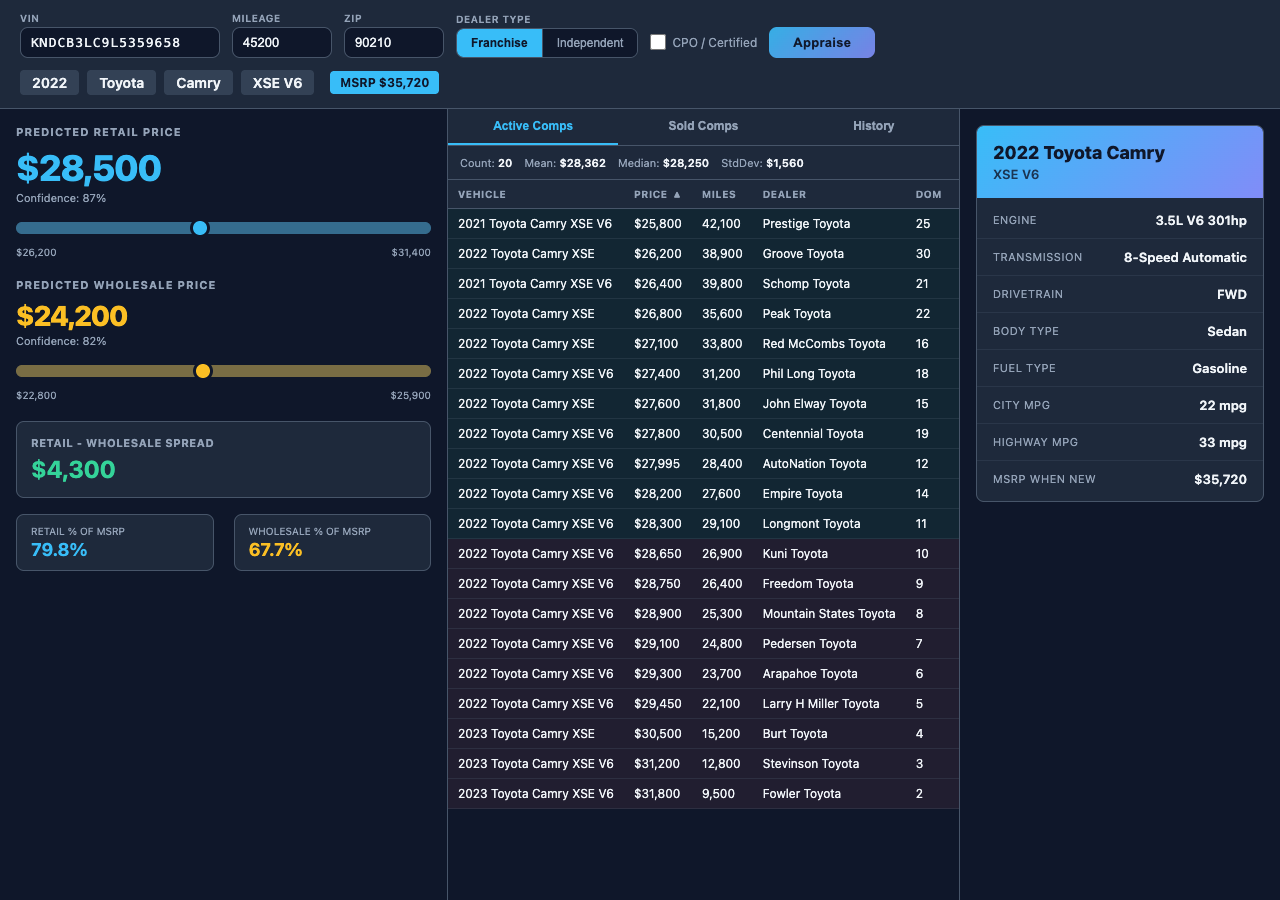Select the AutoNation Toyota comp row
The width and height of the screenshot is (1280, 900).
[703, 463]
